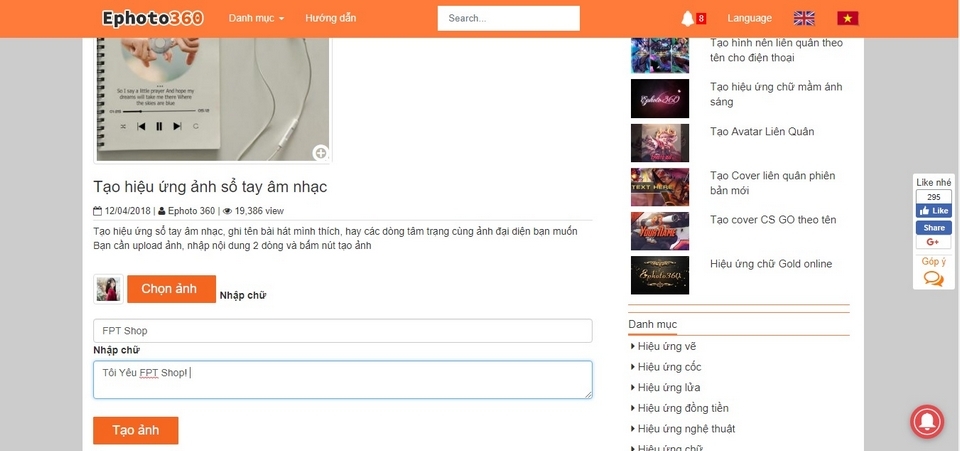The width and height of the screenshot is (960, 451).
Task: Open Tạo Avatar Liên Quân link
Action: coord(762,132)
